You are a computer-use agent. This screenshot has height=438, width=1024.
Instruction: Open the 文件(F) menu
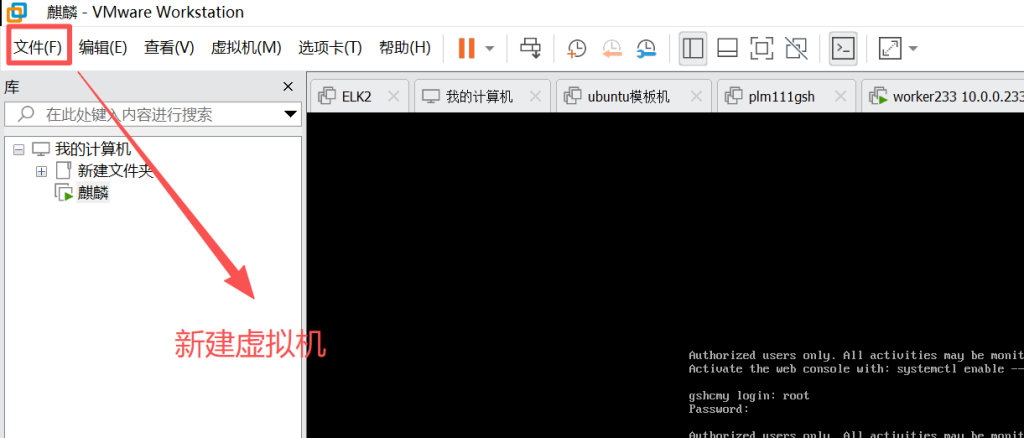[39, 47]
